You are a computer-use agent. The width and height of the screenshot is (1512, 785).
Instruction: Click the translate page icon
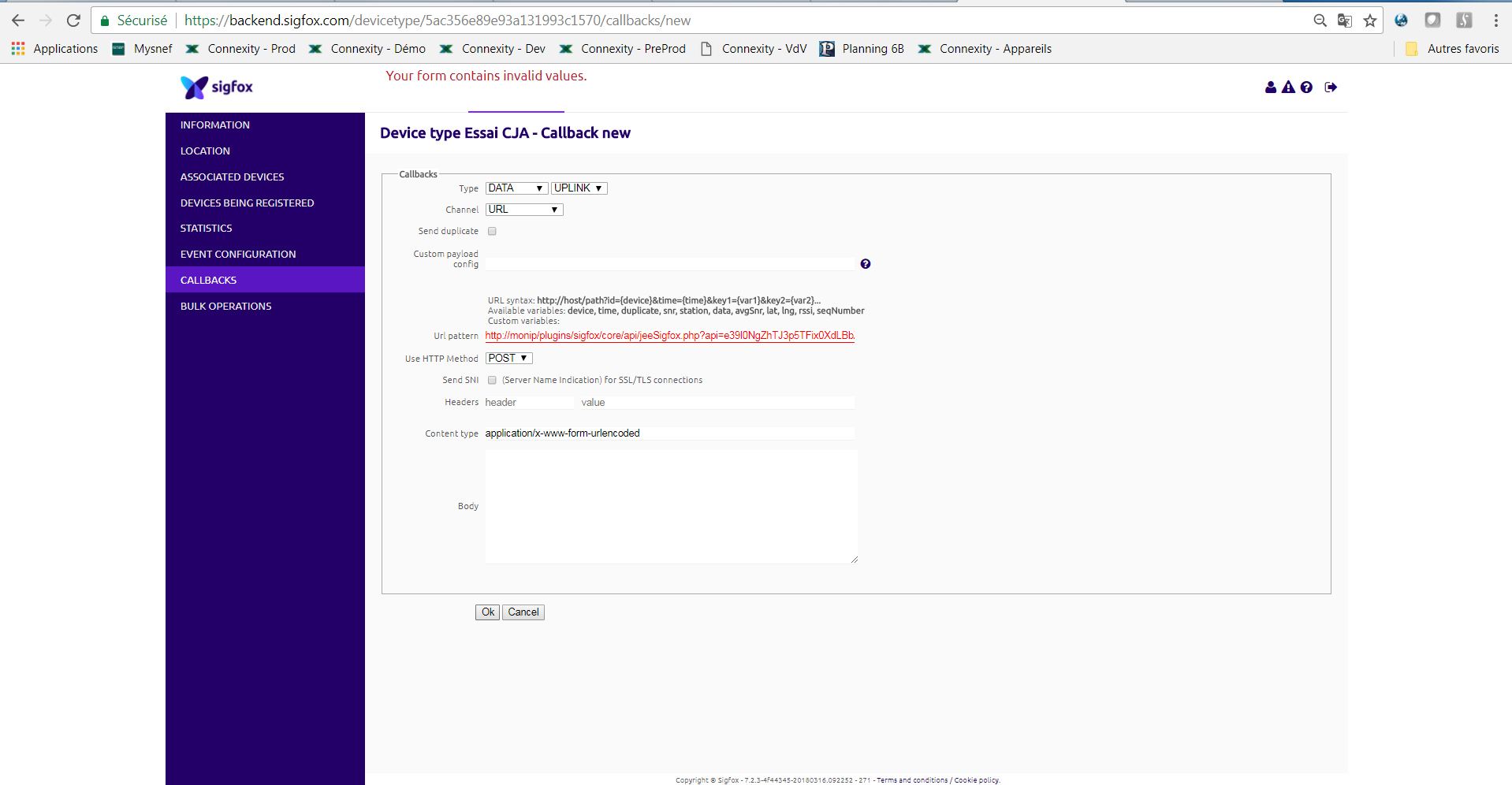(x=1345, y=20)
